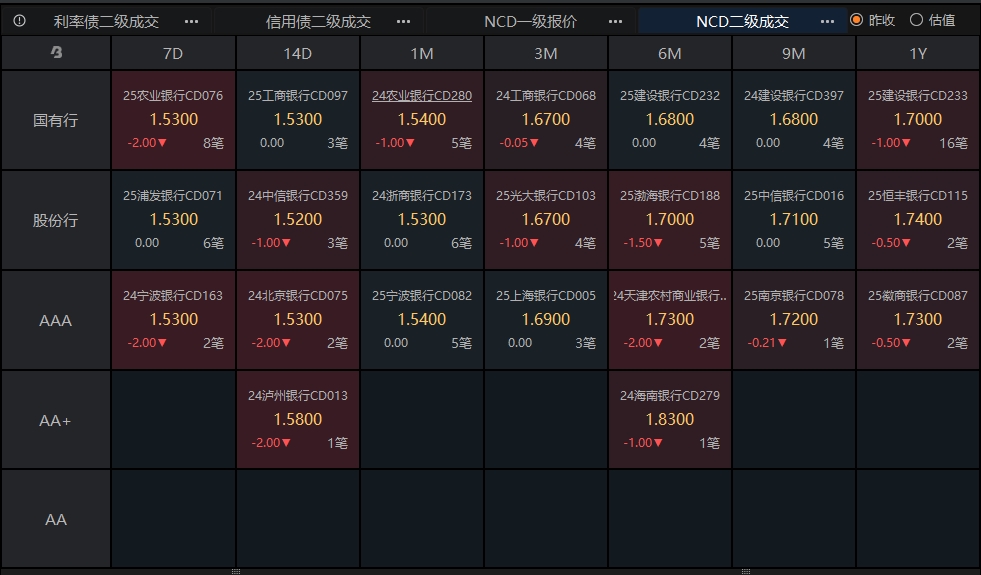This screenshot has height=575, width=981.
Task: Click the 24泸州银行CD013 cell
Action: [298, 420]
